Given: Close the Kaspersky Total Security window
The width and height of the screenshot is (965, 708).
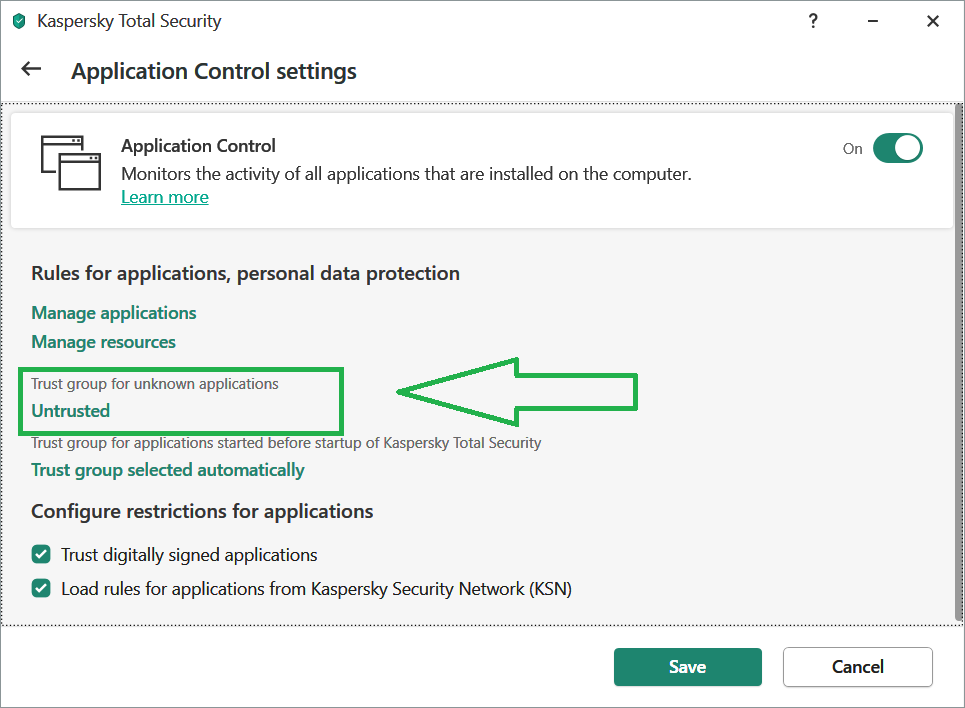Looking at the screenshot, I should [933, 21].
